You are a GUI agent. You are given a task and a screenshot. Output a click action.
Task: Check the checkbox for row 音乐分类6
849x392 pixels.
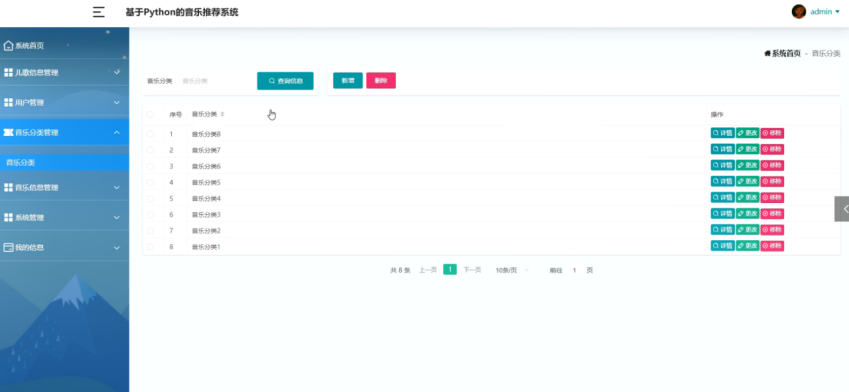[151, 166]
